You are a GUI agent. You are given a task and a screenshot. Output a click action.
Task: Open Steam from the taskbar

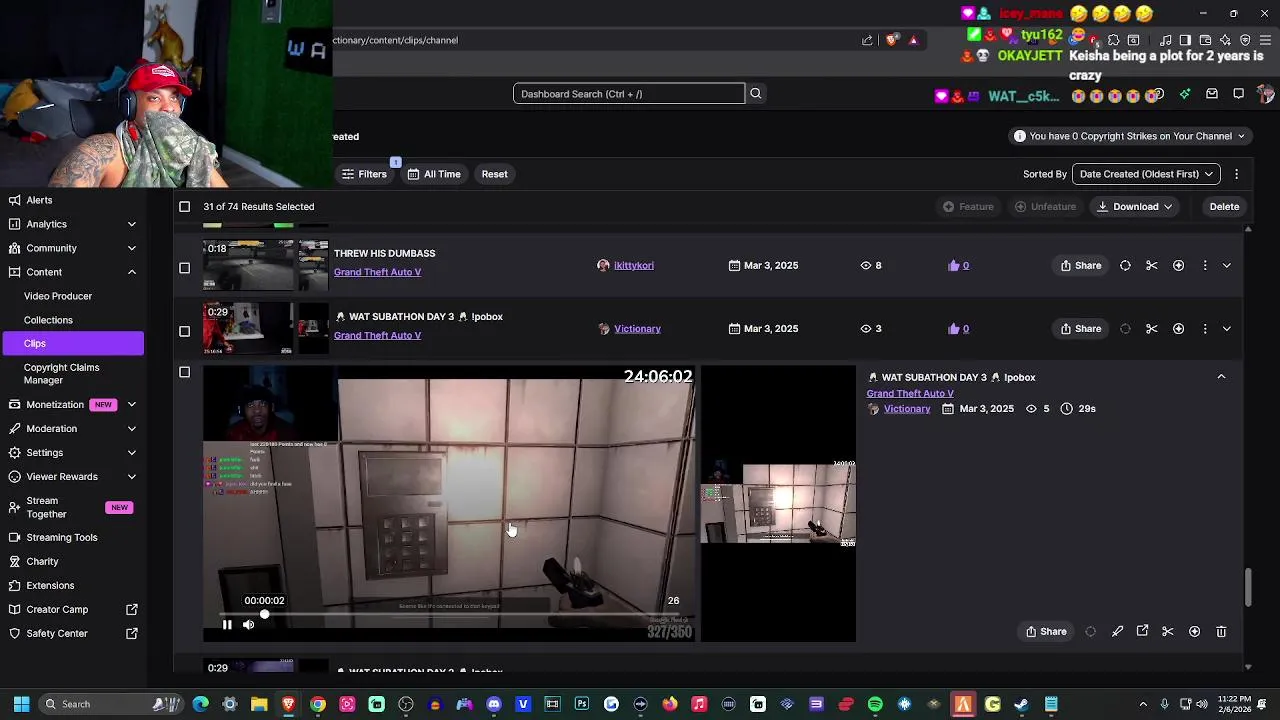(1021, 704)
